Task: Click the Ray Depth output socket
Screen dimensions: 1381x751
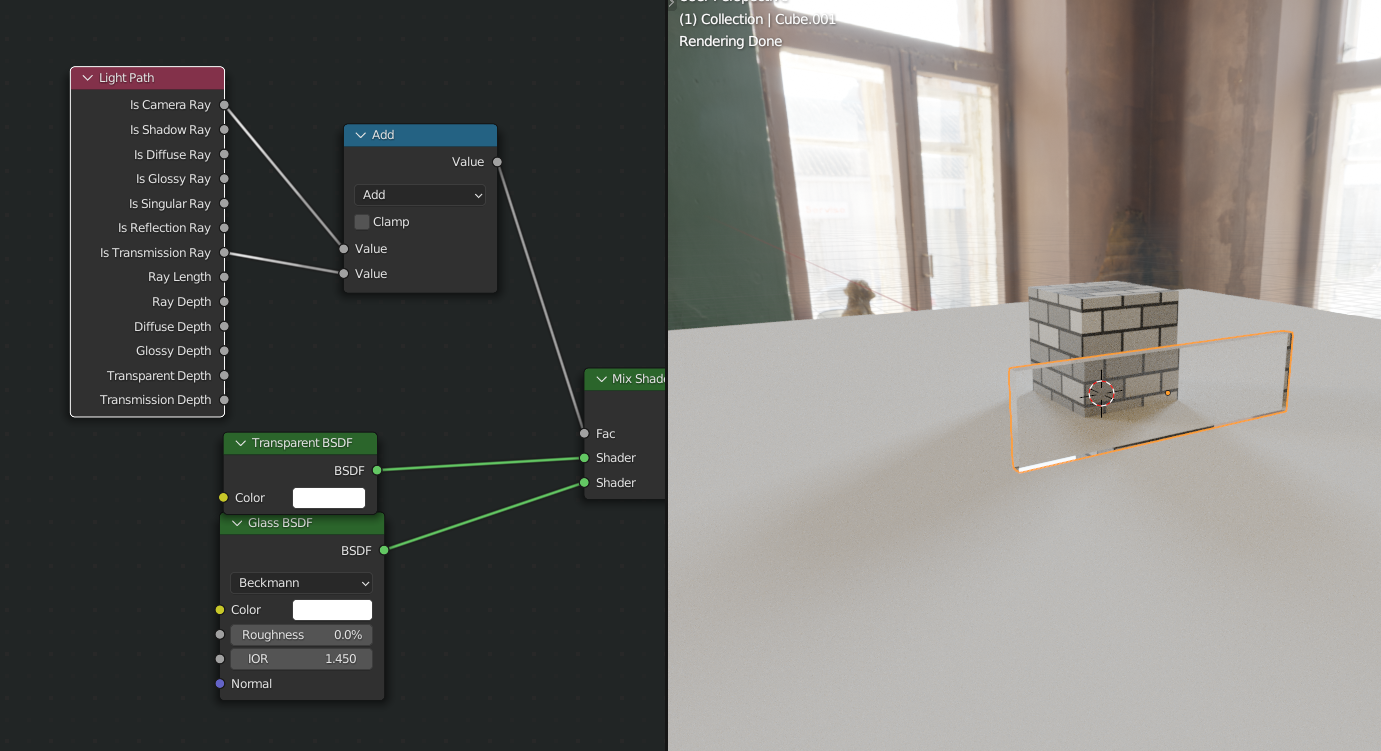Action: [224, 302]
